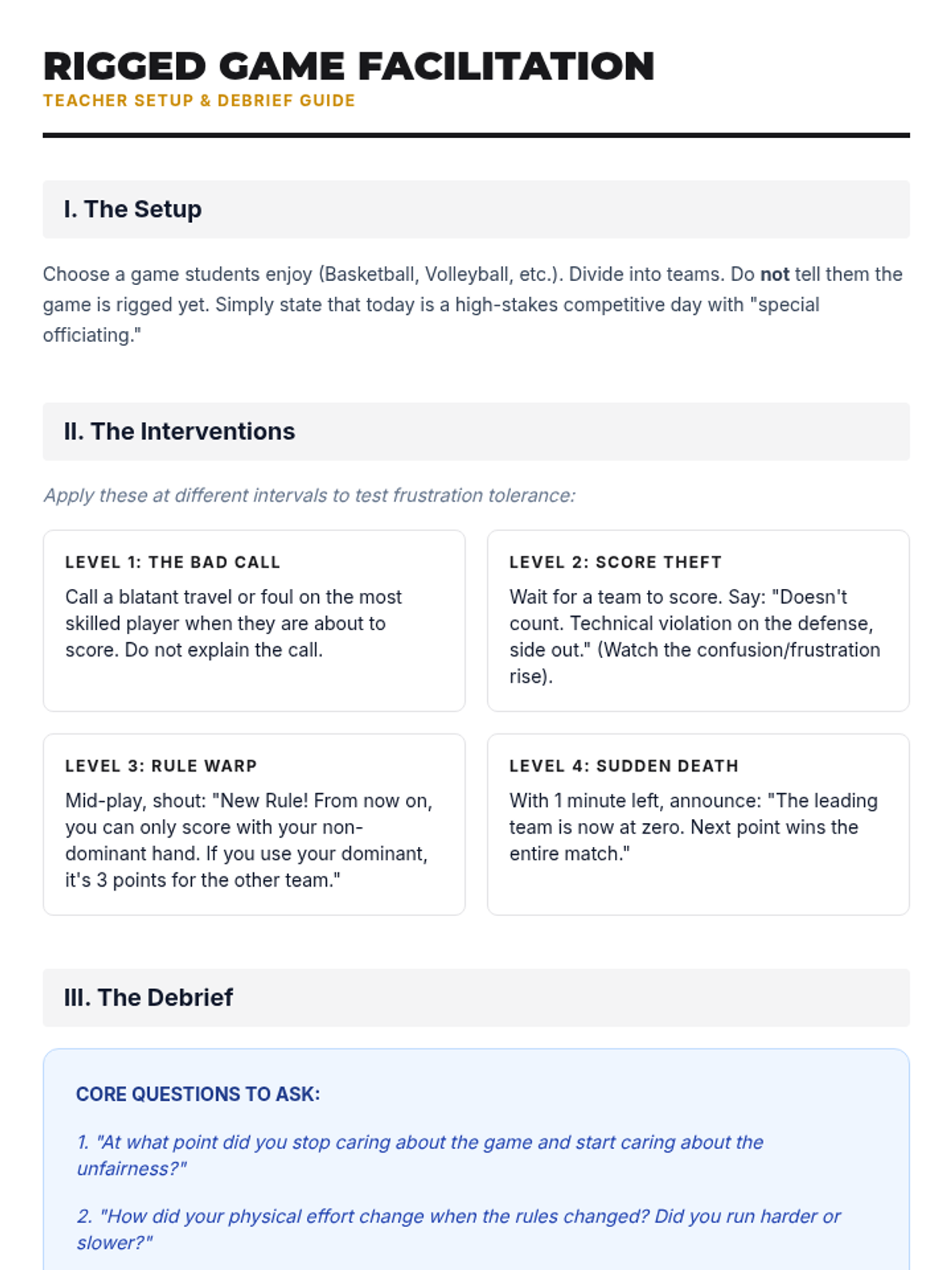Viewport: 952px width, 1270px height.
Task: Click the "special officiating" setup paragraph text
Action: pyautogui.click(x=473, y=305)
